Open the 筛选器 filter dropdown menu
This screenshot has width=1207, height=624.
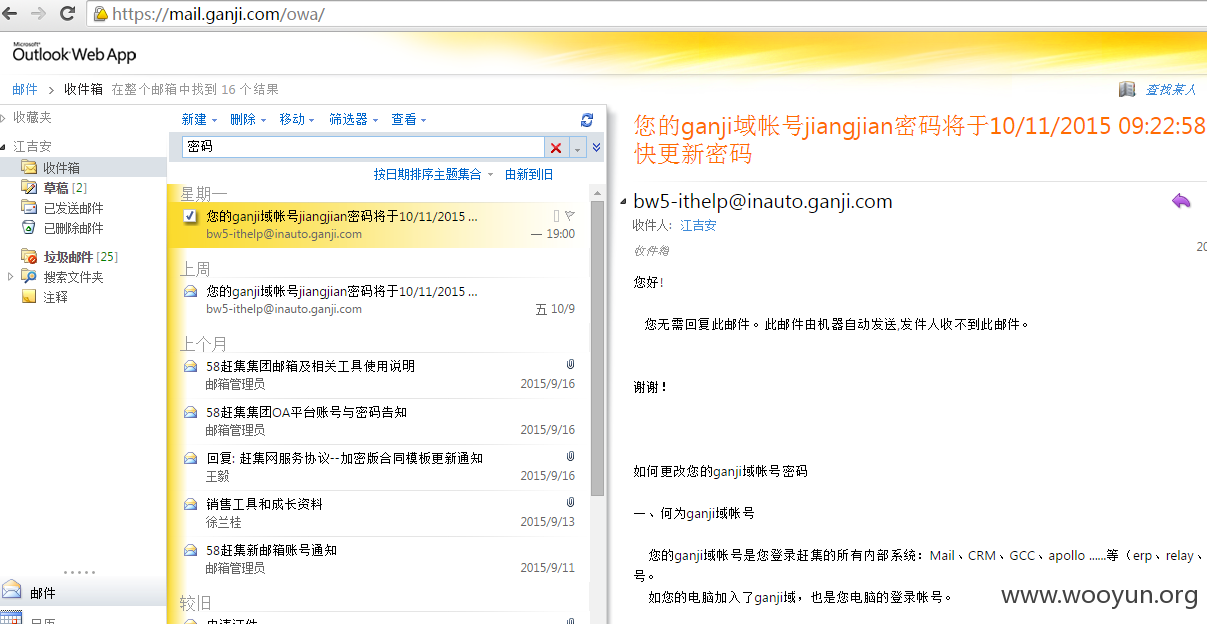click(353, 119)
